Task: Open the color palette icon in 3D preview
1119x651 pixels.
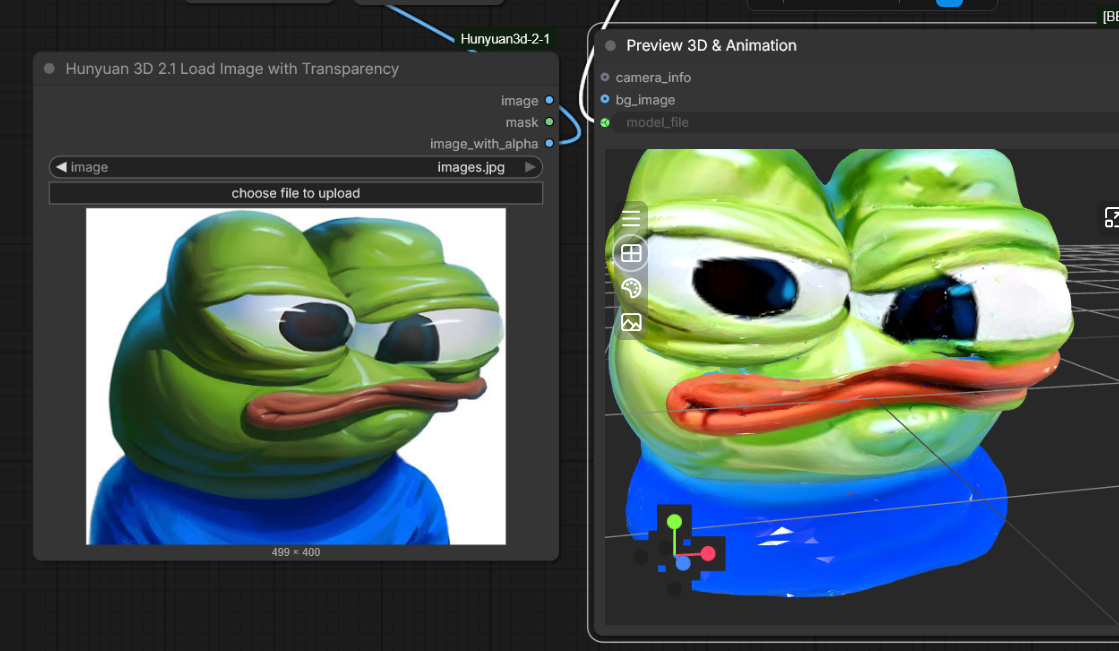Action: pyautogui.click(x=631, y=288)
